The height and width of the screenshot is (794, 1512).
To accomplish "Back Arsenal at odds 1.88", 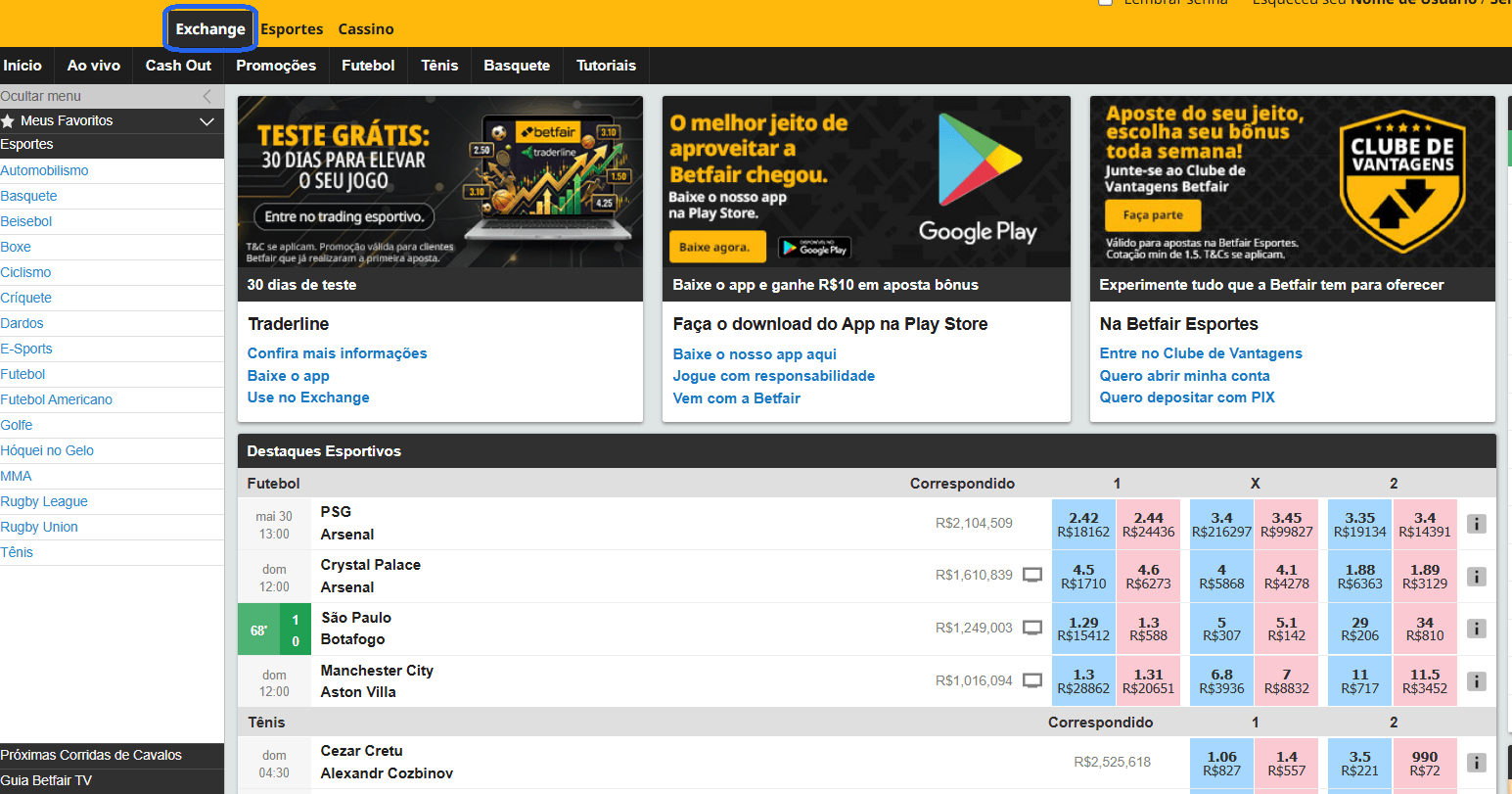I will pyautogui.click(x=1359, y=577).
